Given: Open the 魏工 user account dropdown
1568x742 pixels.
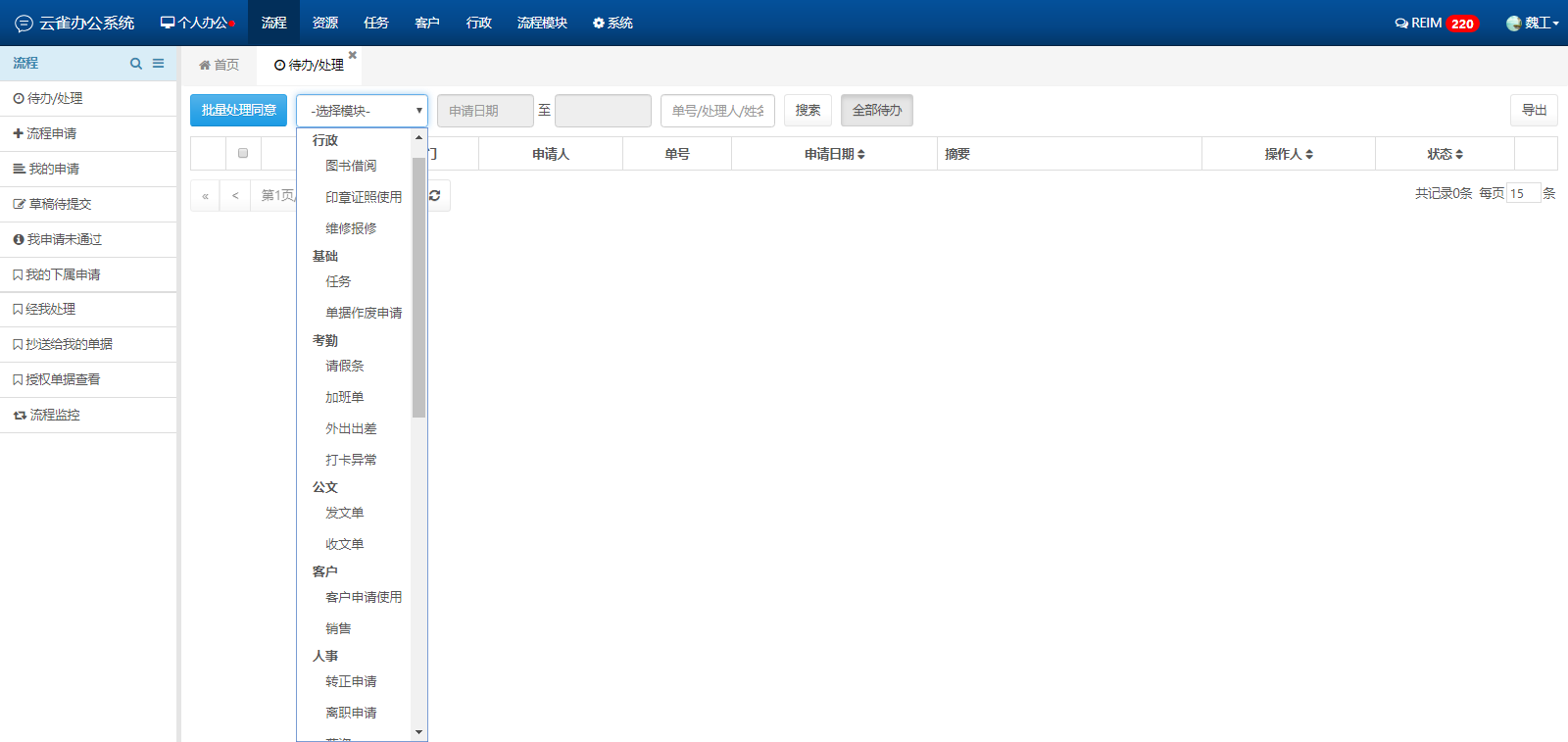Looking at the screenshot, I should pos(1534,23).
